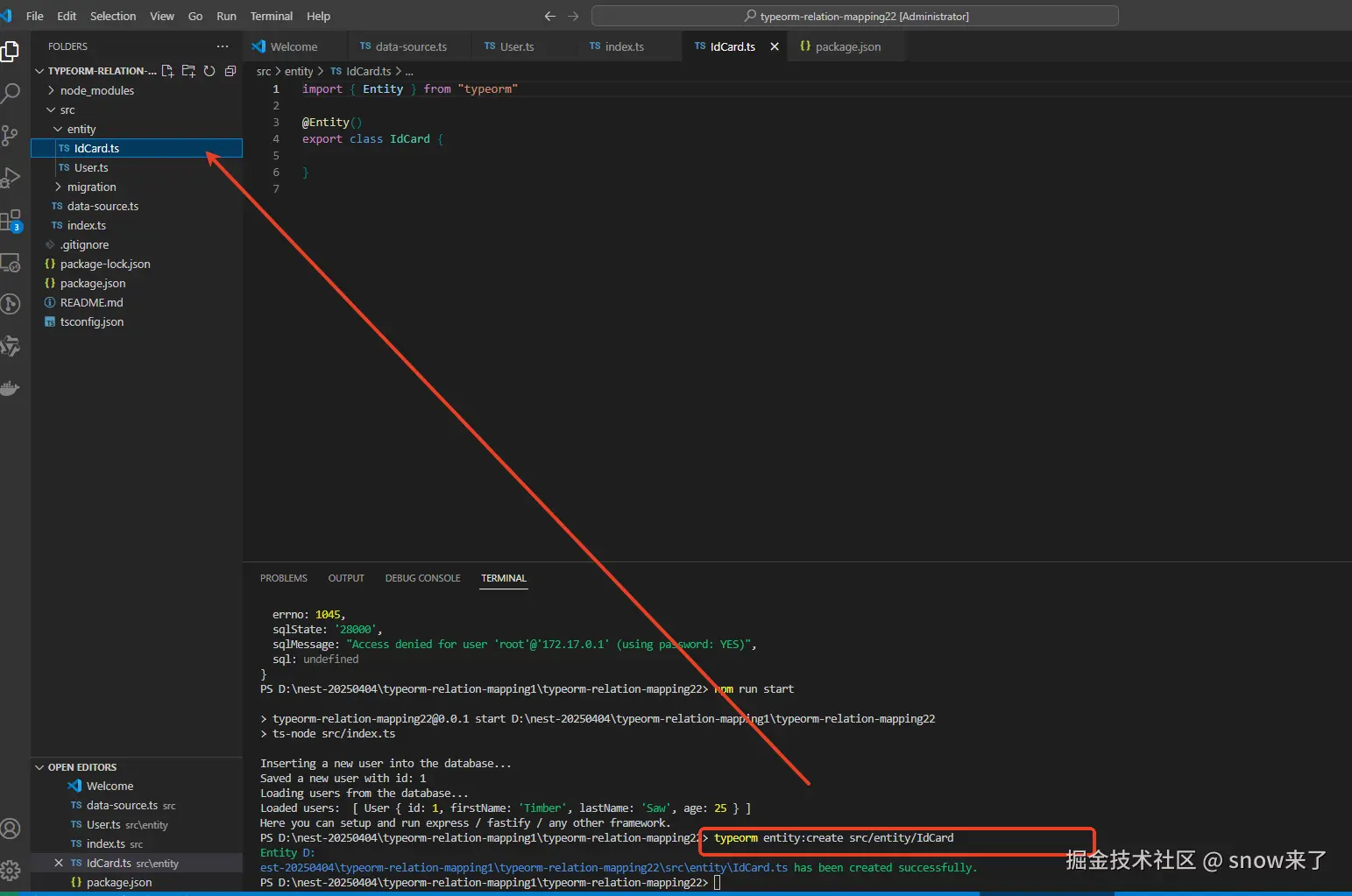Screen dimensions: 1352x896
Task: Collapse the src folder
Action: click(x=51, y=109)
